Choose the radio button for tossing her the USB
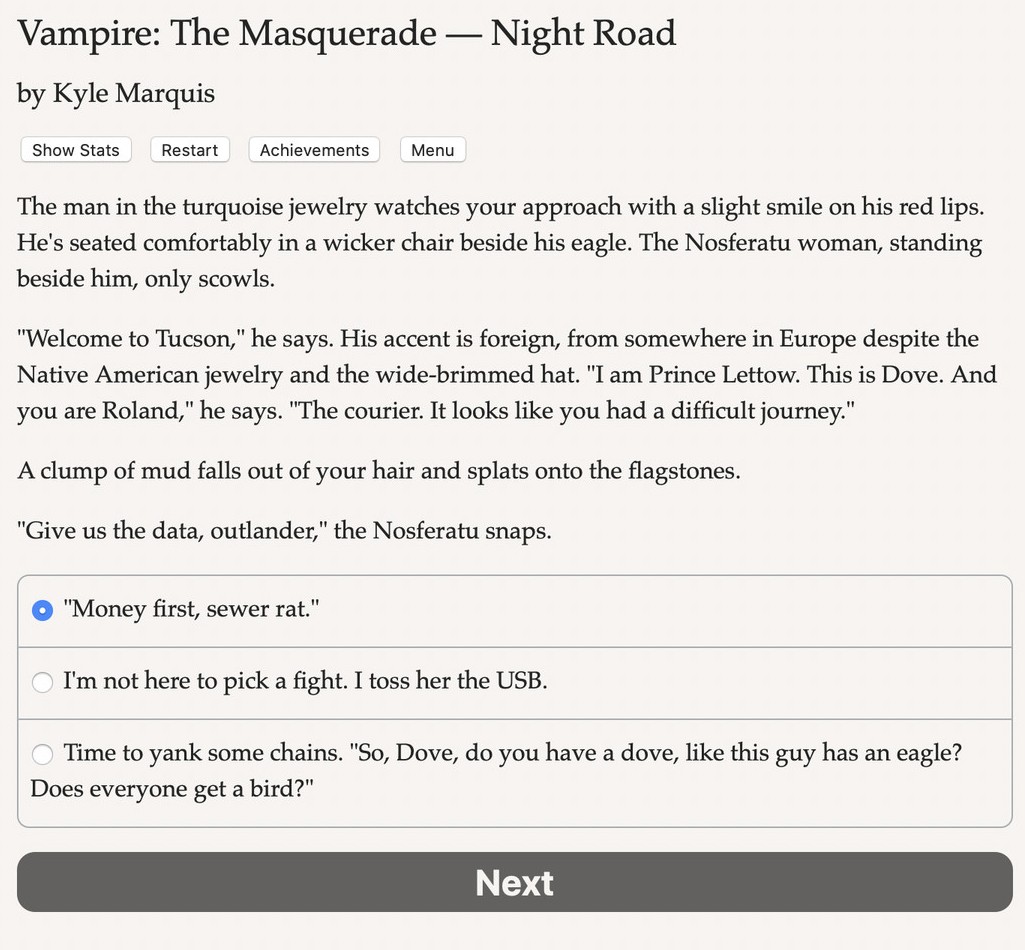 coord(42,682)
